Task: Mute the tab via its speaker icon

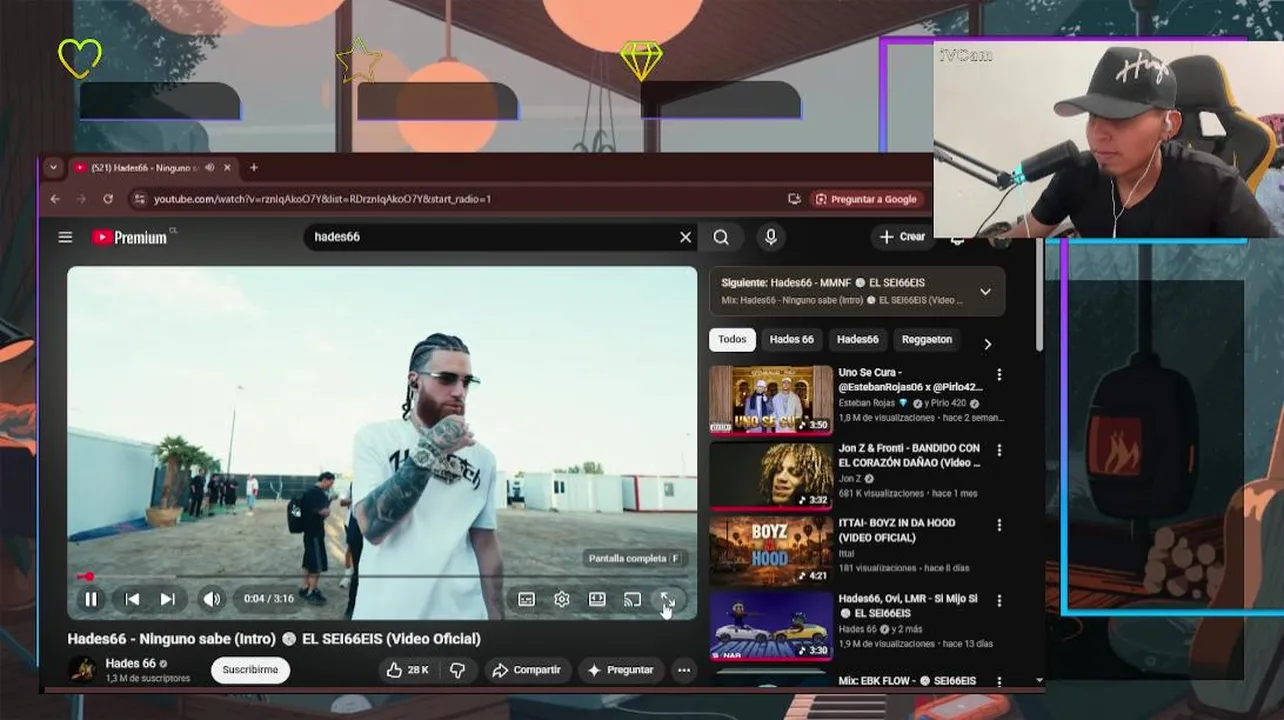Action: pos(209,168)
